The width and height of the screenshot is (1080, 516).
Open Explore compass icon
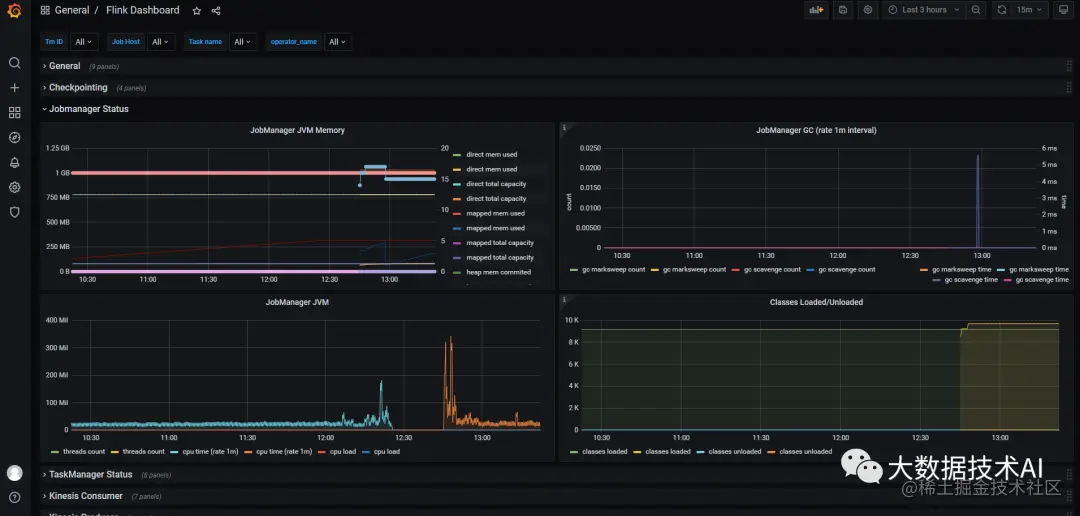(x=14, y=137)
